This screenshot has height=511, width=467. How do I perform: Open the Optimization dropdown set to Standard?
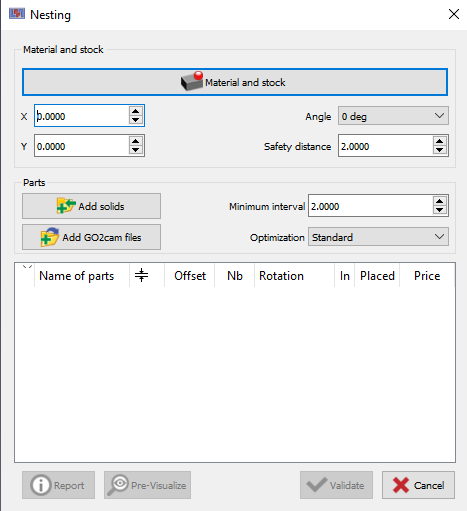[x=378, y=237]
